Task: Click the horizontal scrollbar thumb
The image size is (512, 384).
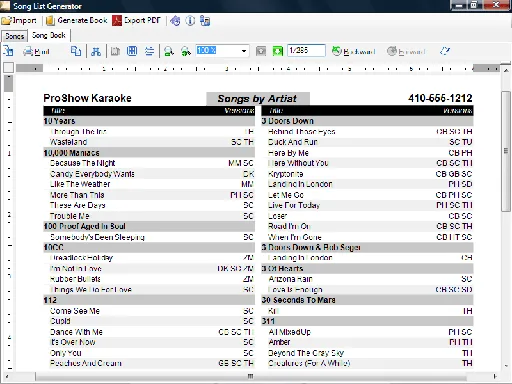Action: [251, 377]
